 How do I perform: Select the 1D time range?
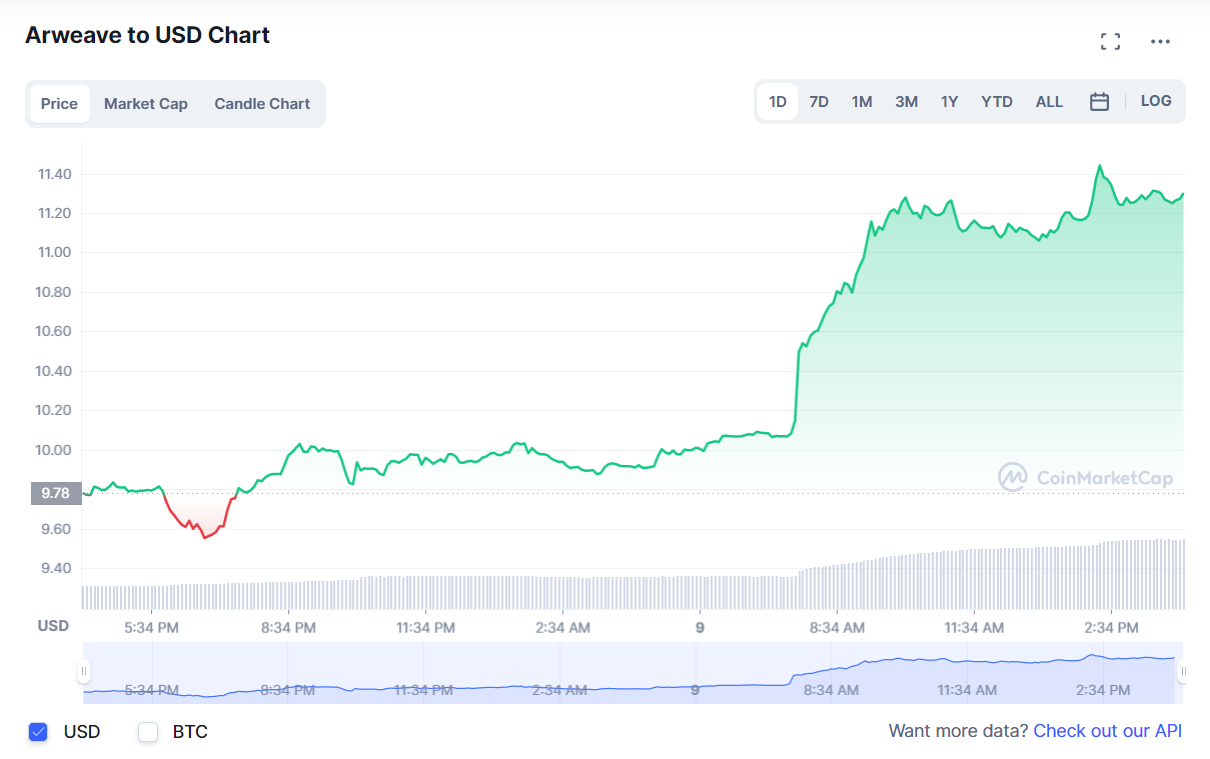point(778,102)
